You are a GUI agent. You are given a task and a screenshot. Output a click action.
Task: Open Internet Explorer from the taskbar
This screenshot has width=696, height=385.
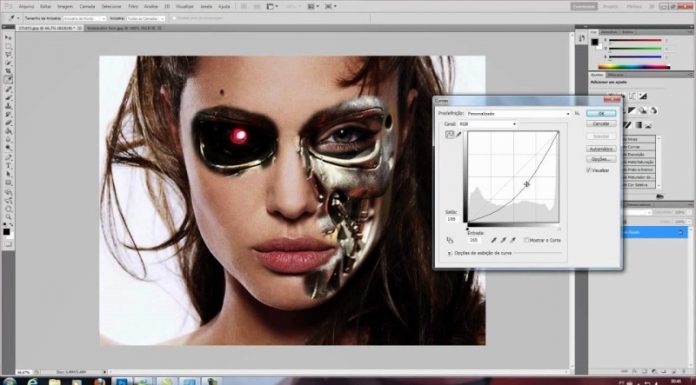32,381
